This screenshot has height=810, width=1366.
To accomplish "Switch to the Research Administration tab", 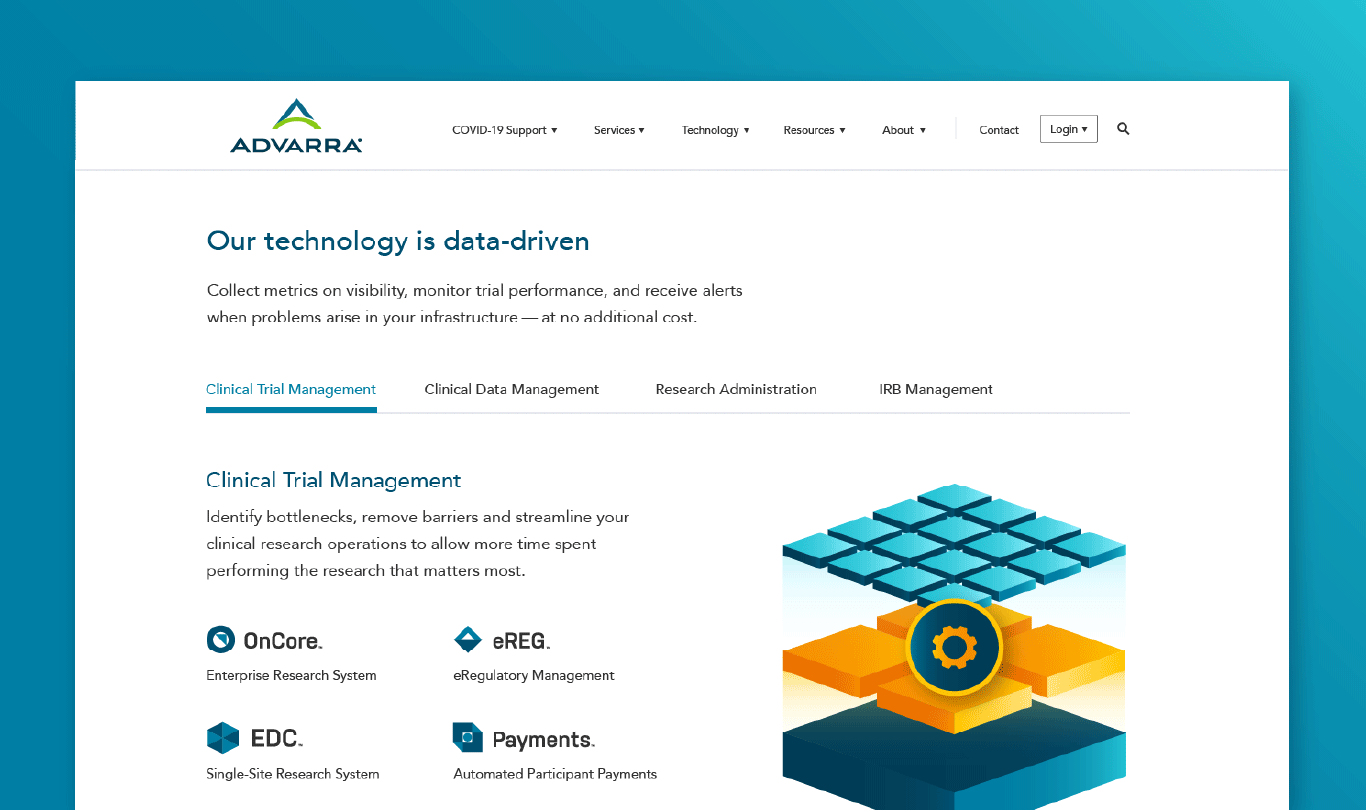I will 736,389.
